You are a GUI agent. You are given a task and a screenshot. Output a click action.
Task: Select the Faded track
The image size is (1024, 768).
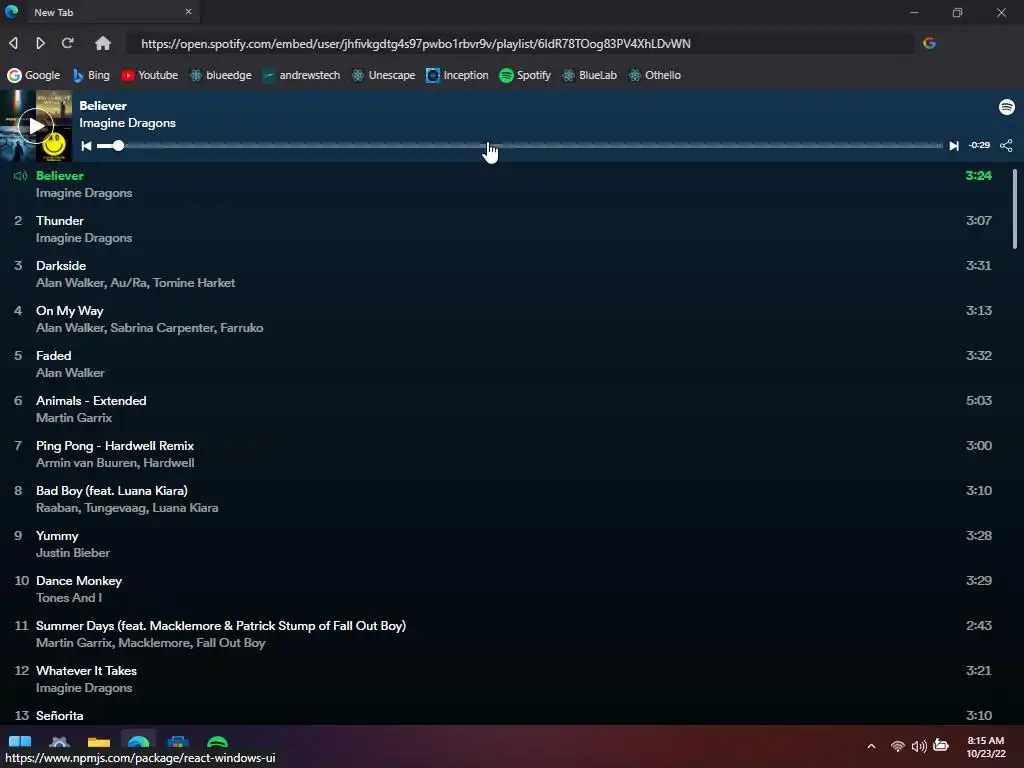pyautogui.click(x=503, y=364)
